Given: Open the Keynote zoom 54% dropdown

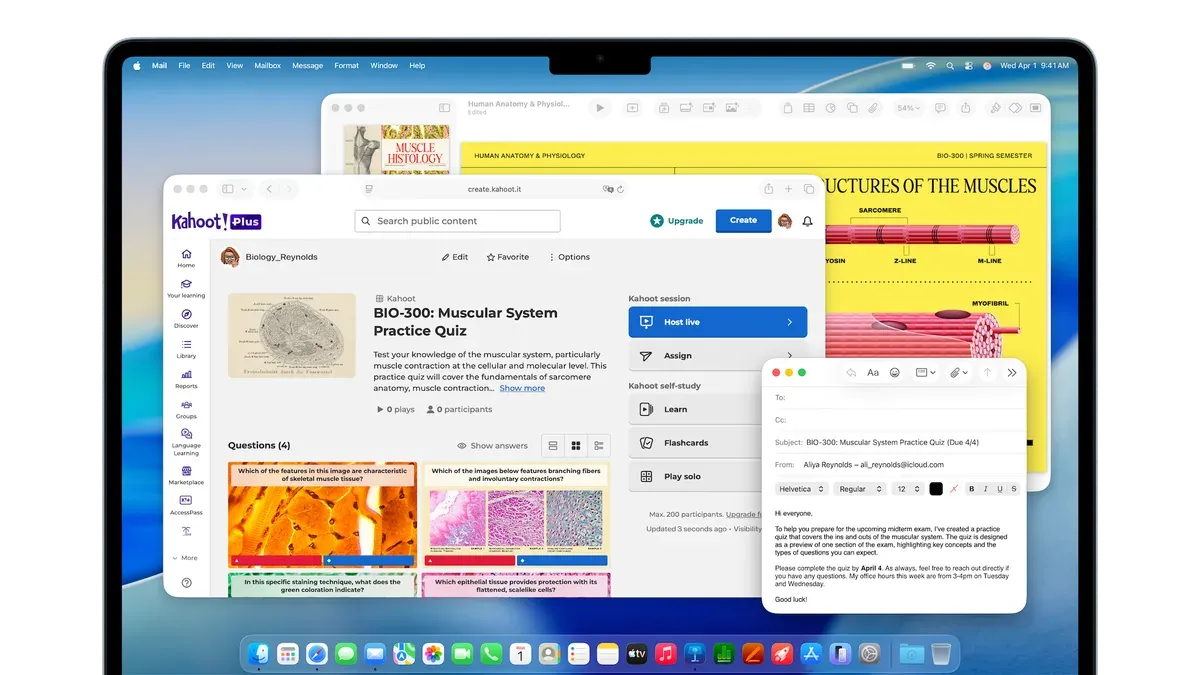Looking at the screenshot, I should (x=908, y=108).
